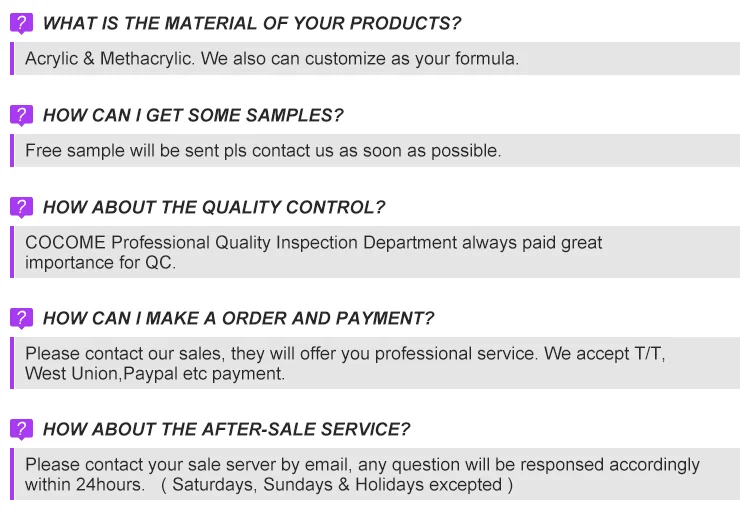This screenshot has width=750, height=519.
Task: Click the 'How about the after-sale service?' heading
Action: (227, 429)
